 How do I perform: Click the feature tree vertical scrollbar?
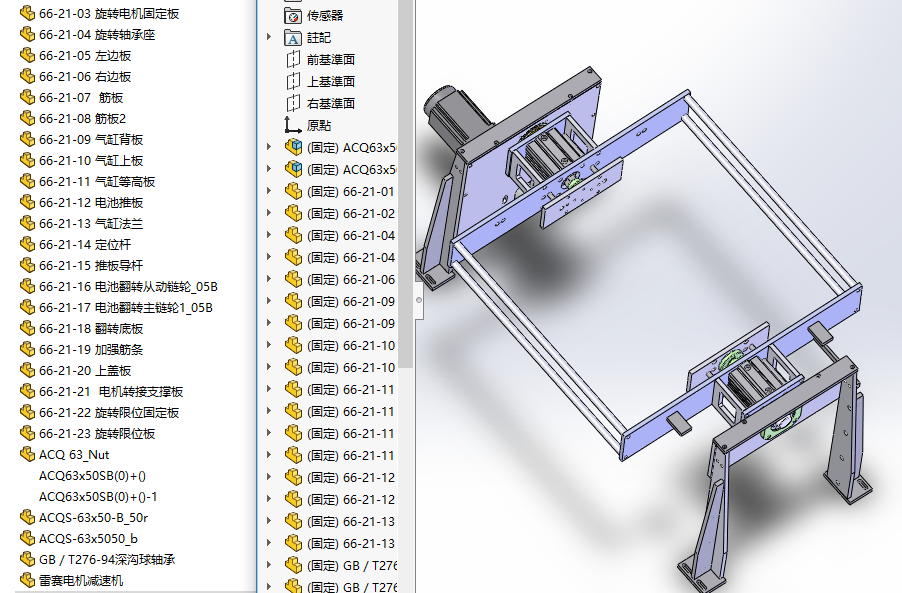coord(406,184)
